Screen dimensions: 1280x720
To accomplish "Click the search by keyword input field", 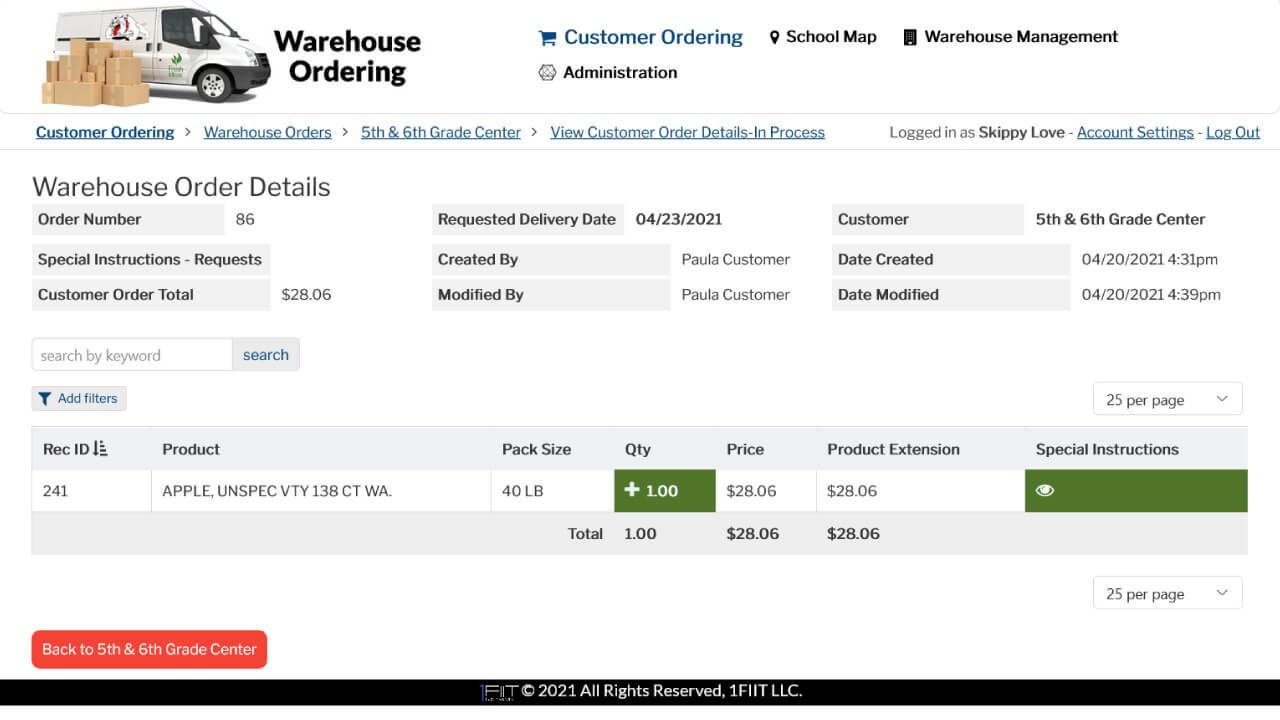I will [130, 354].
